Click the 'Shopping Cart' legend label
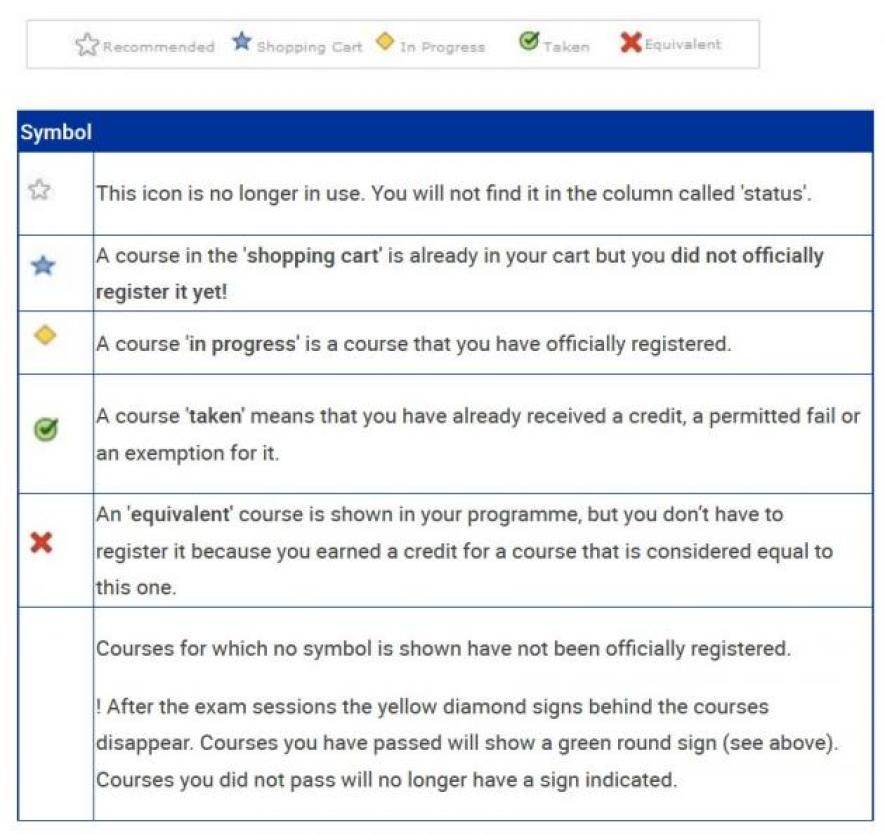The width and height of the screenshot is (885, 834). click(x=309, y=47)
